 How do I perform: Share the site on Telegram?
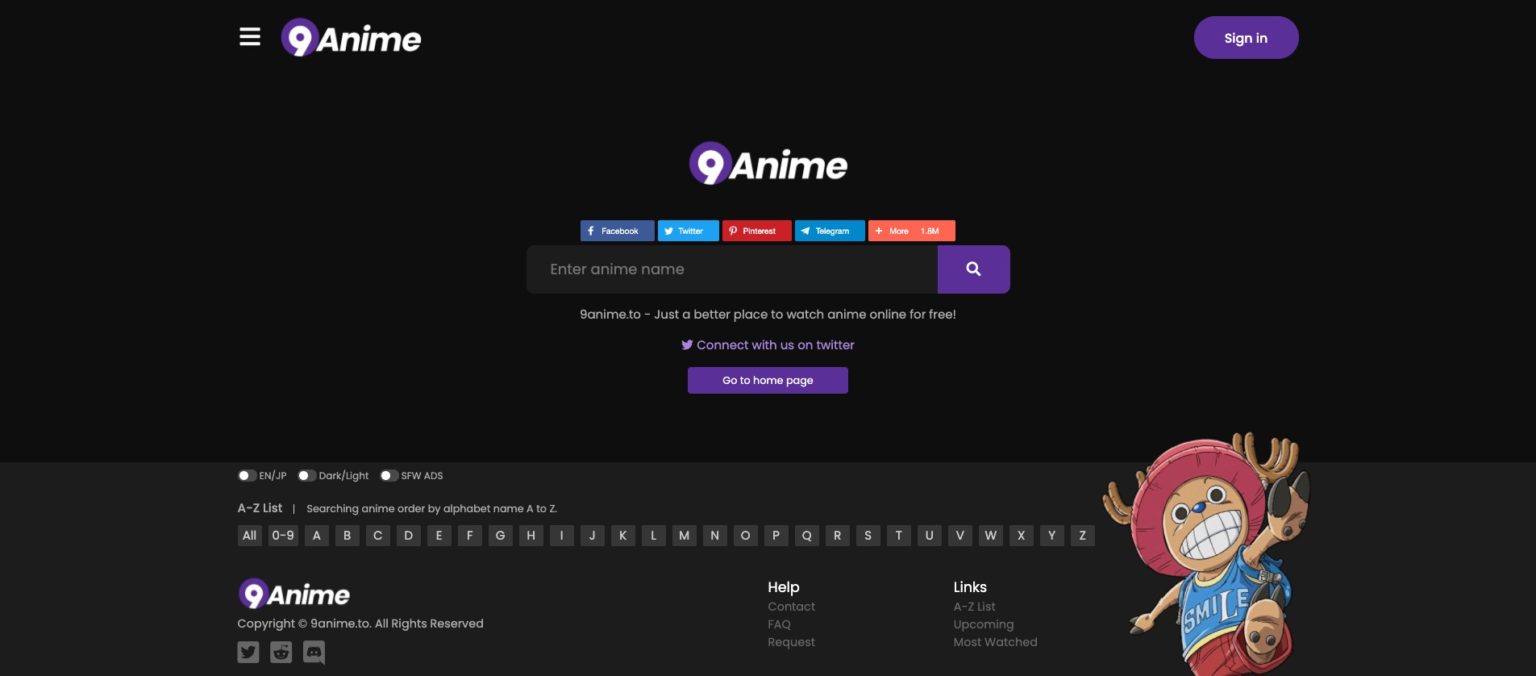(829, 230)
